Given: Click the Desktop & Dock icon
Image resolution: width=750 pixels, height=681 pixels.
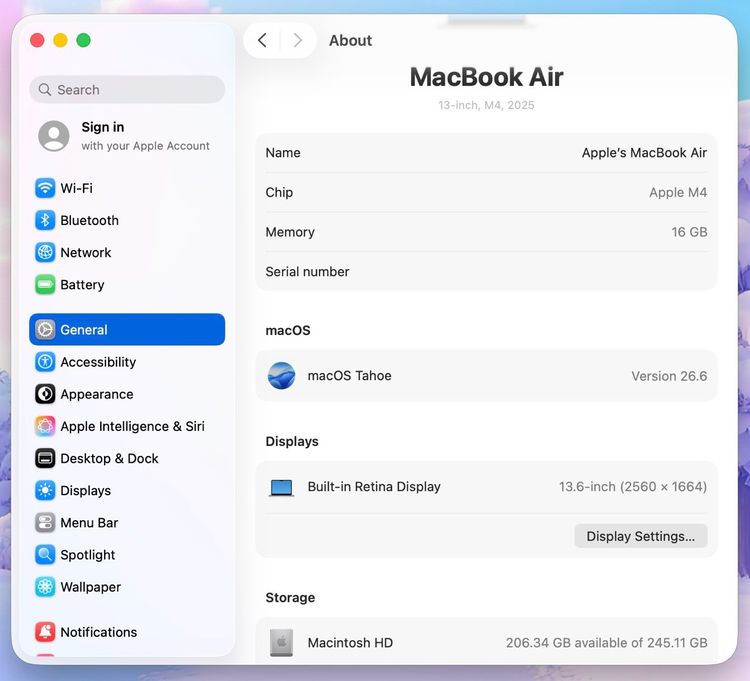Looking at the screenshot, I should (45, 458).
